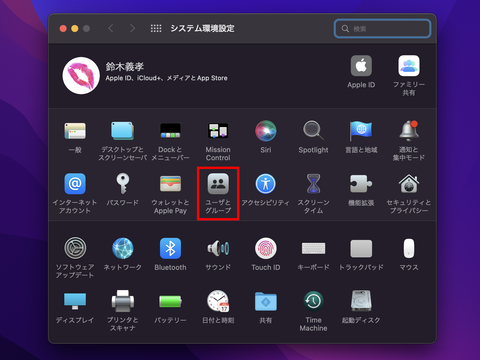
Task: Open the Siri preference pane
Action: coord(266,131)
